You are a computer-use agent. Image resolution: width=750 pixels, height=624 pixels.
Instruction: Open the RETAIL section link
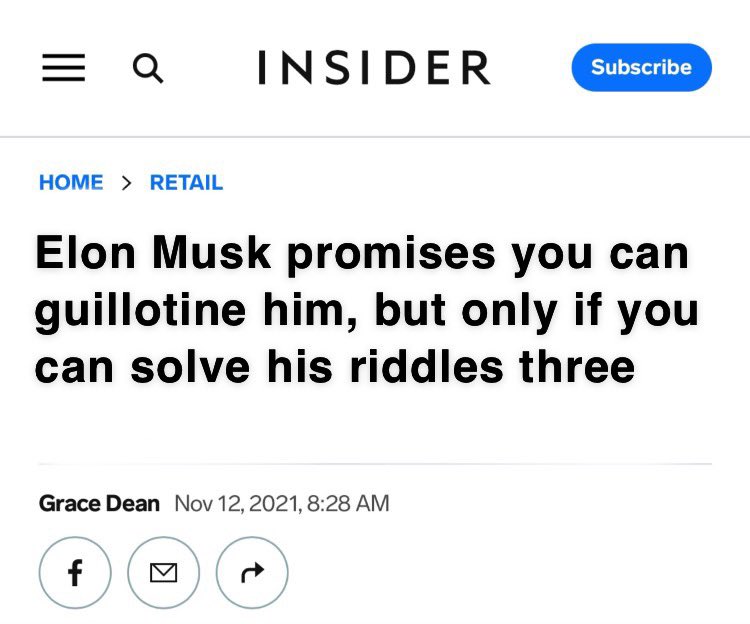187,182
